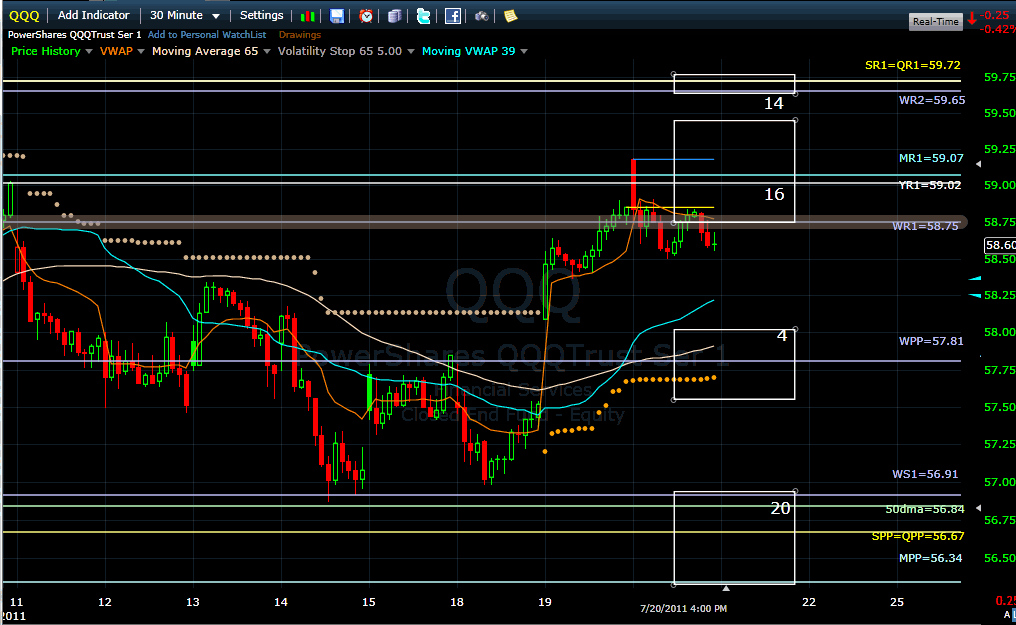Click the 58.00 price axis label
Image resolution: width=1016 pixels, height=625 pixels.
tap(999, 332)
